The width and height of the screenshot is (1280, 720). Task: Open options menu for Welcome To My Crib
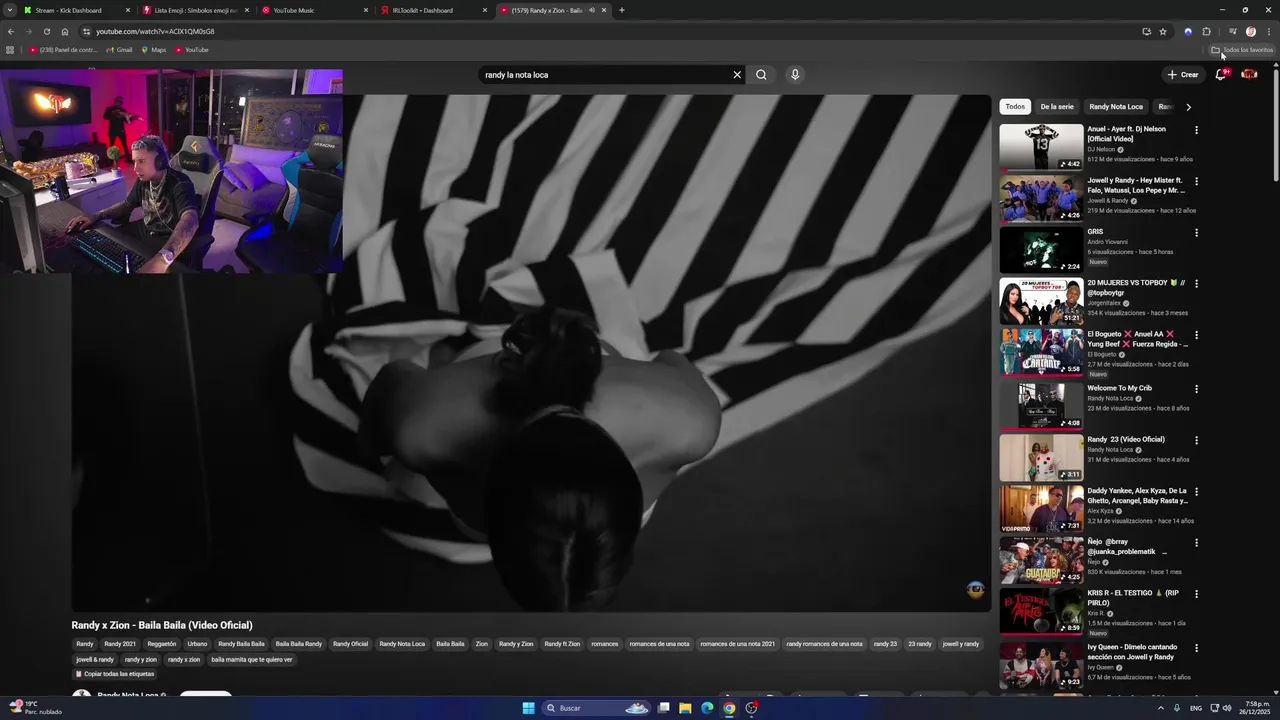[1196, 389]
